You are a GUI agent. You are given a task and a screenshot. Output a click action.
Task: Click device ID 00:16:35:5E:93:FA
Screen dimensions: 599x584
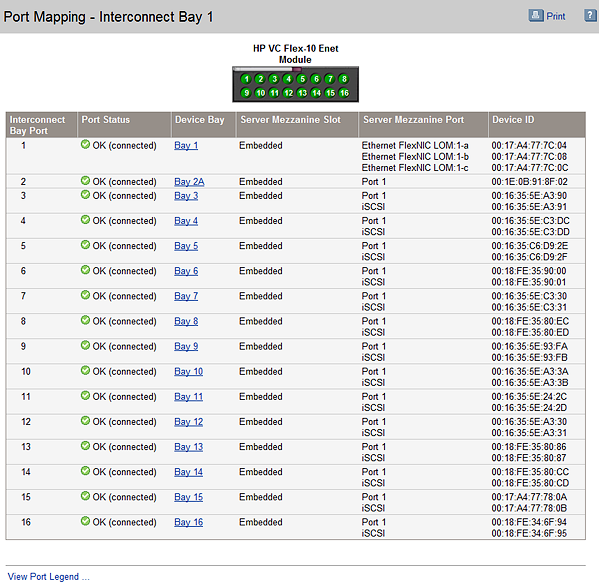(x=529, y=346)
